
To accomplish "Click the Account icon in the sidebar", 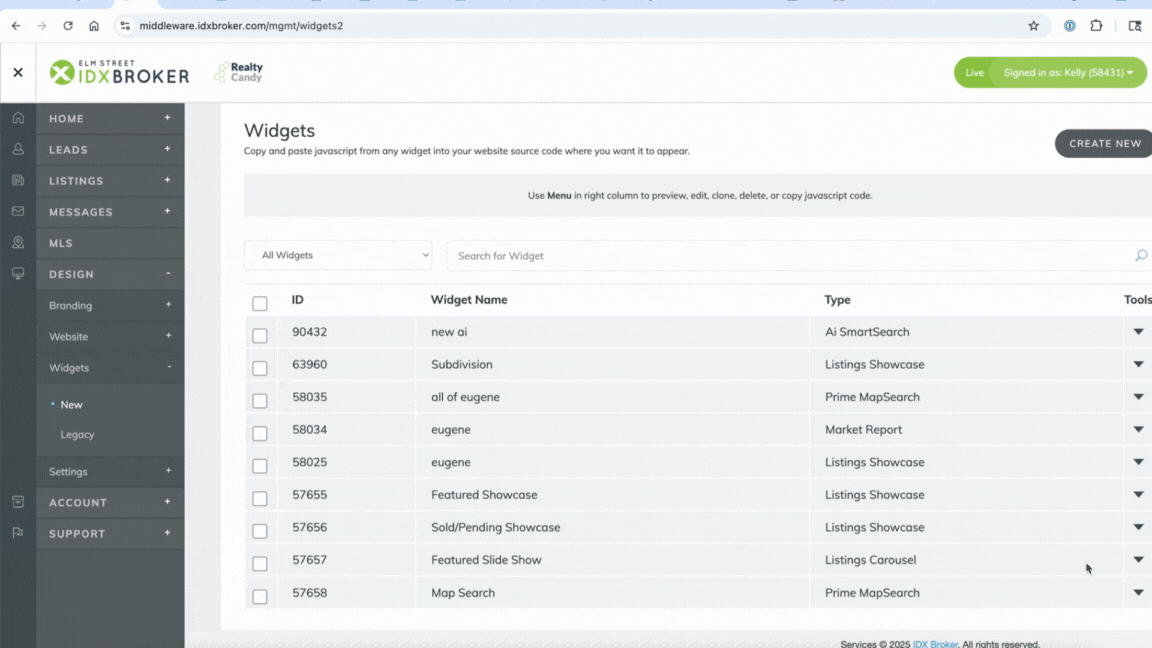I will 18,502.
